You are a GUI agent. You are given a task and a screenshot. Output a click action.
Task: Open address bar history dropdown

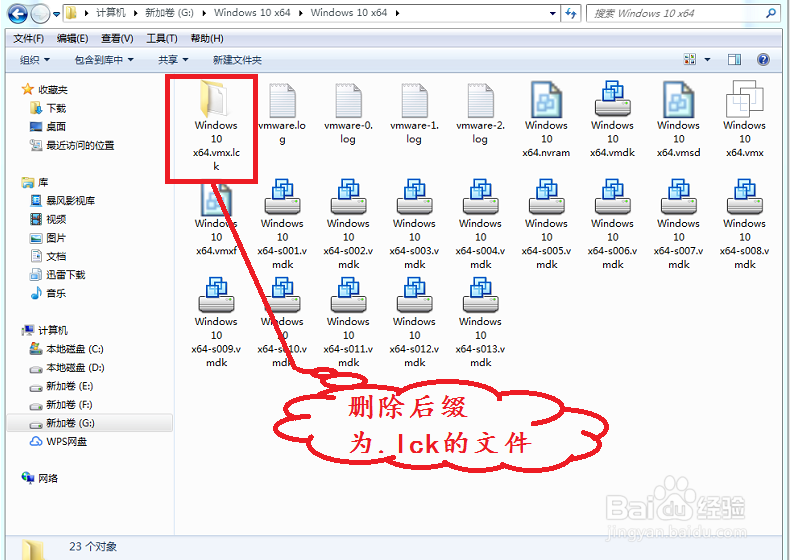[x=553, y=14]
